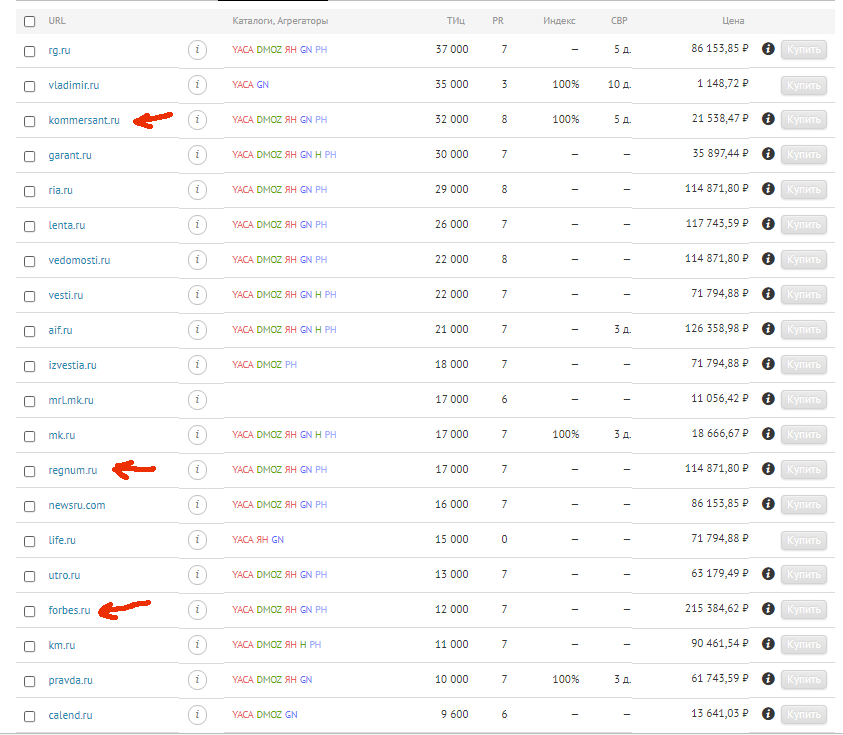
Task: Open the newsru.com link
Action: [77, 505]
